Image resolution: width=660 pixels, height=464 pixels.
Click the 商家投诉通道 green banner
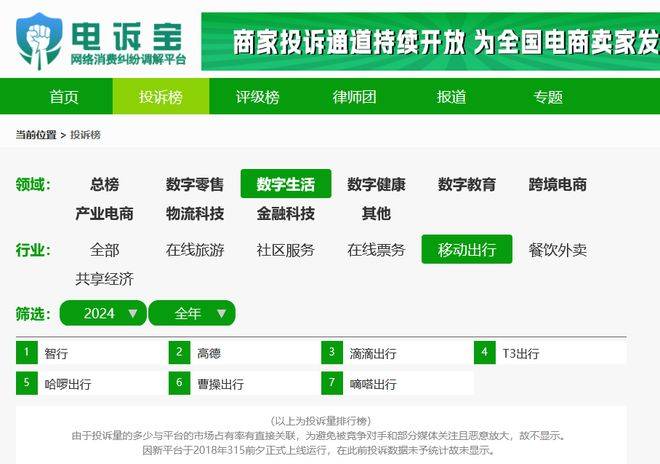[430, 41]
